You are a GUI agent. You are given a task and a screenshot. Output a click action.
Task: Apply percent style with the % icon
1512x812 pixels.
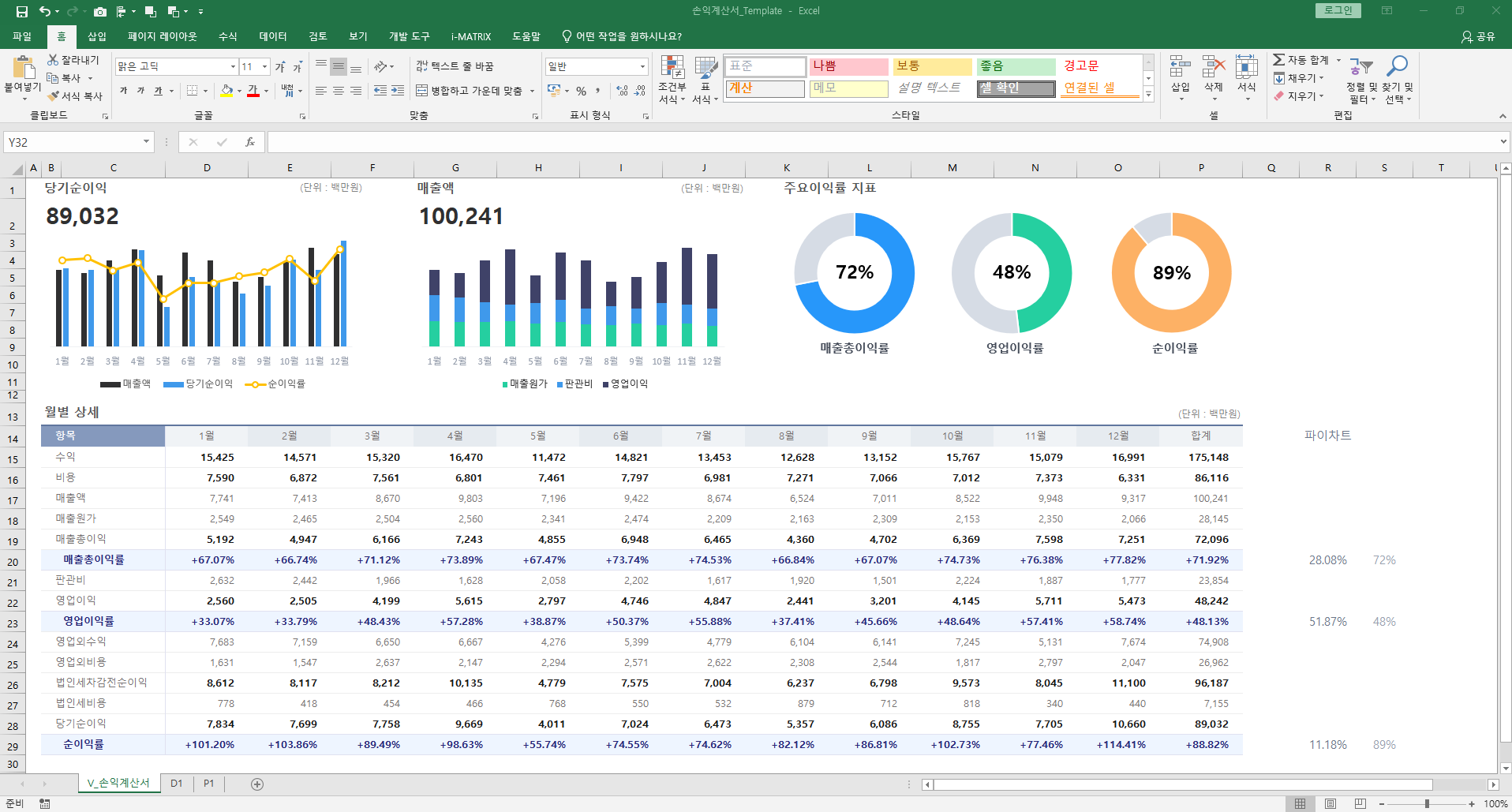[x=581, y=91]
